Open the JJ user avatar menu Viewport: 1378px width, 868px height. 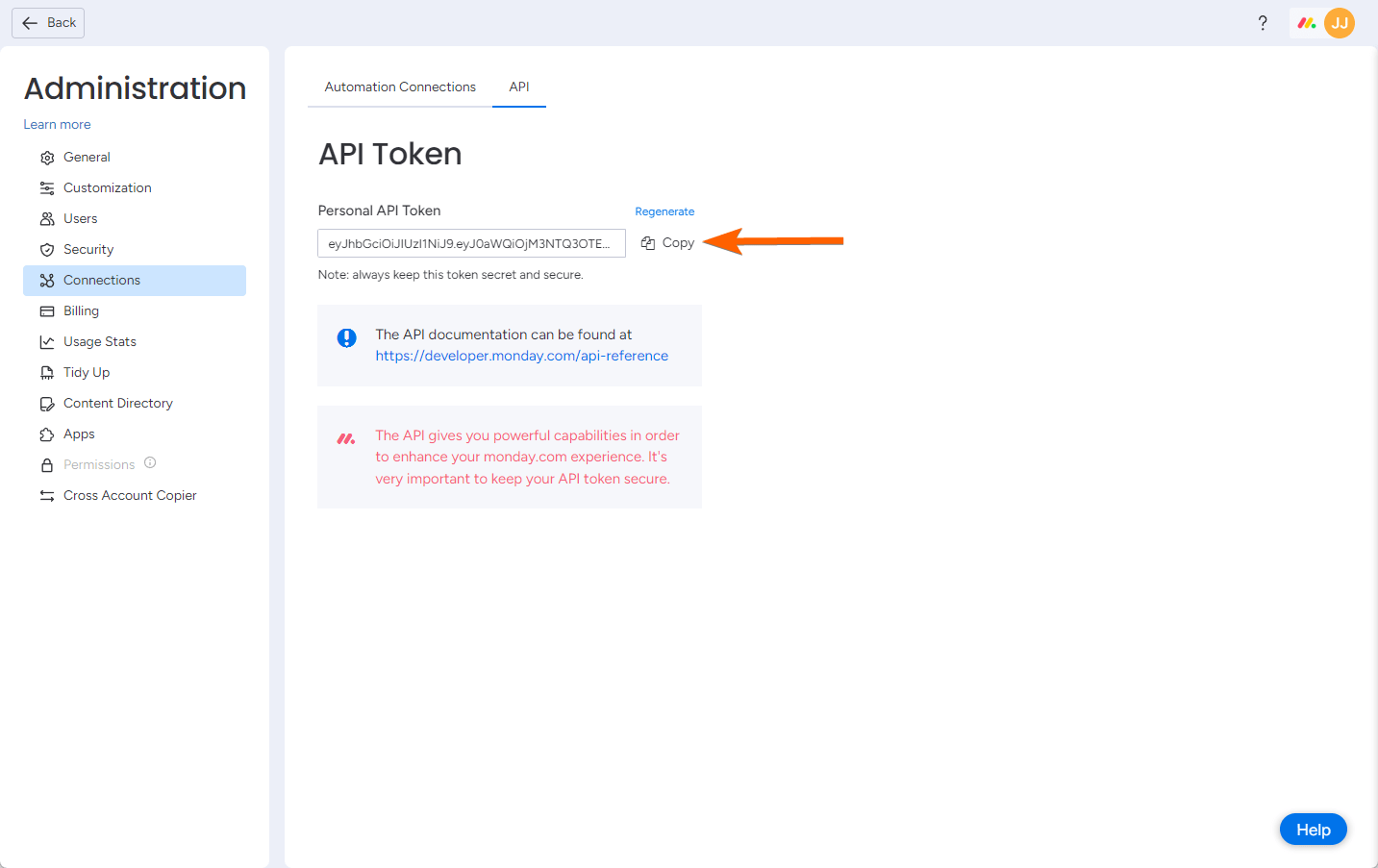coord(1340,23)
